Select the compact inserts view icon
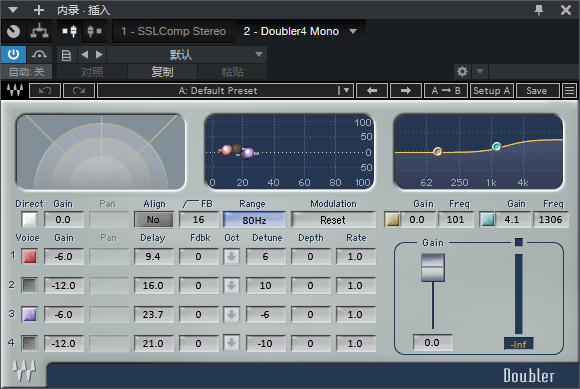Screen dimensions: 580x389 click(x=94, y=31)
